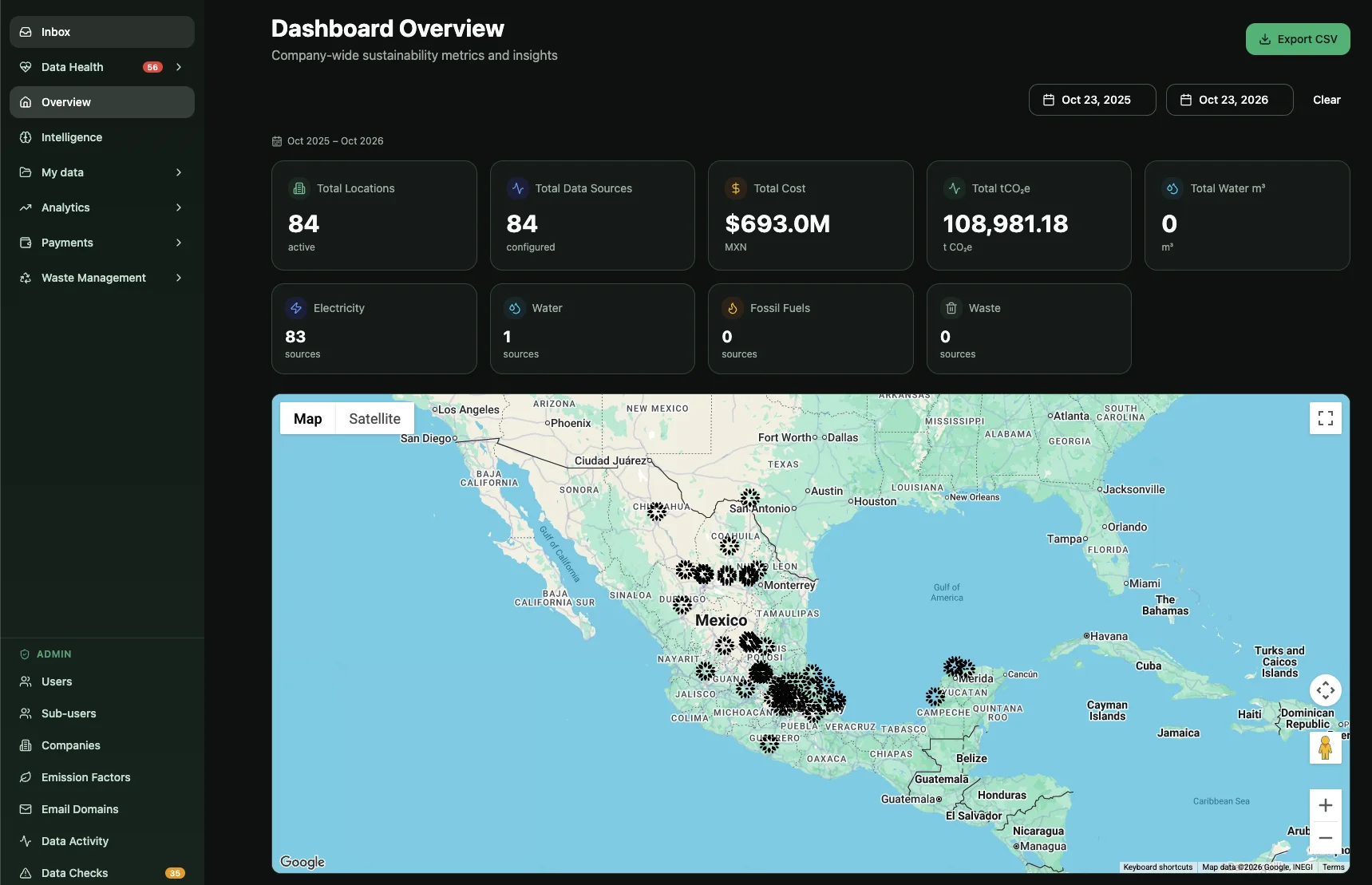Viewport: 1372px width, 885px height.
Task: Expand the Waste Management chevron
Action: [179, 278]
